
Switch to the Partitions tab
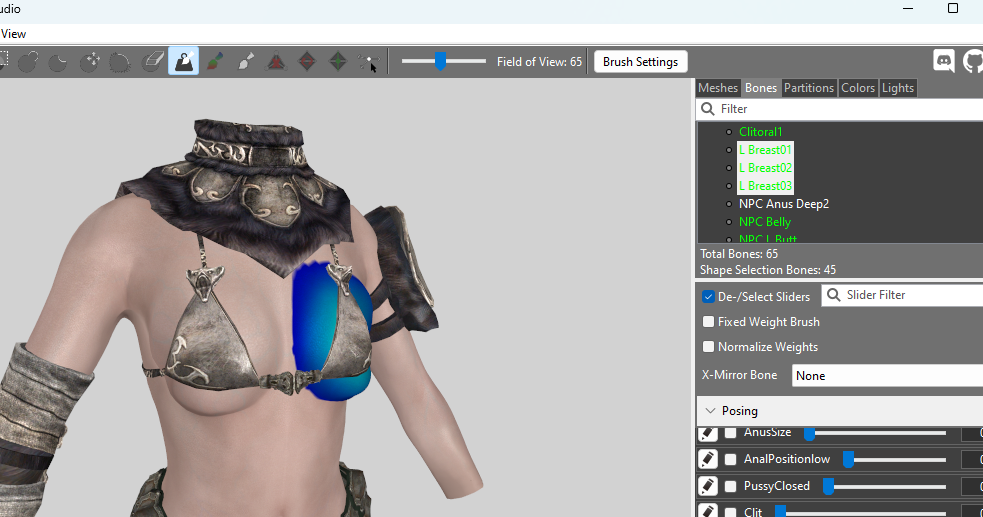[809, 88]
